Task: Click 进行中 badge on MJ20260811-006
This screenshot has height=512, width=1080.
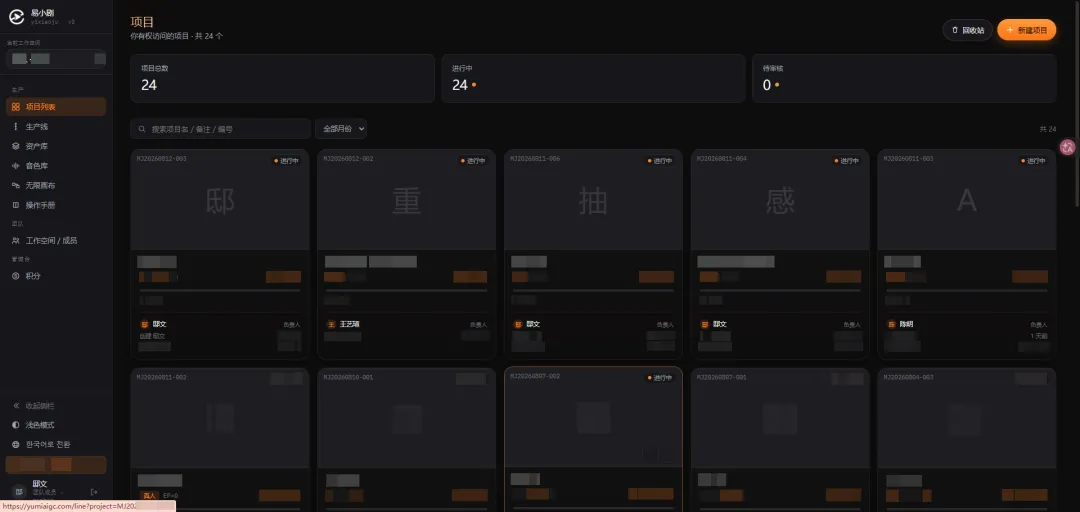Action: pos(660,161)
